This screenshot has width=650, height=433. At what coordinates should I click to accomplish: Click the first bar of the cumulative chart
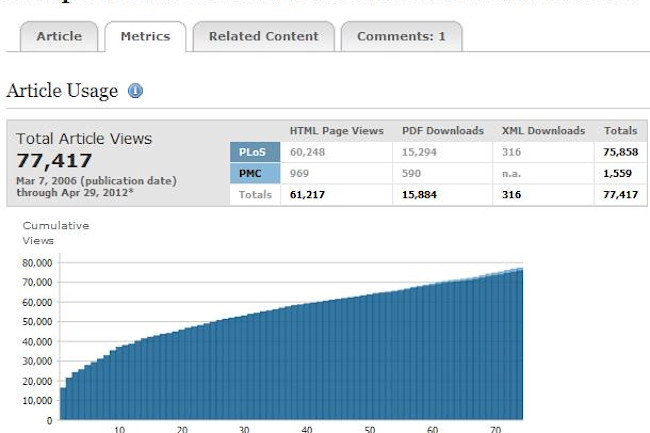[63, 404]
